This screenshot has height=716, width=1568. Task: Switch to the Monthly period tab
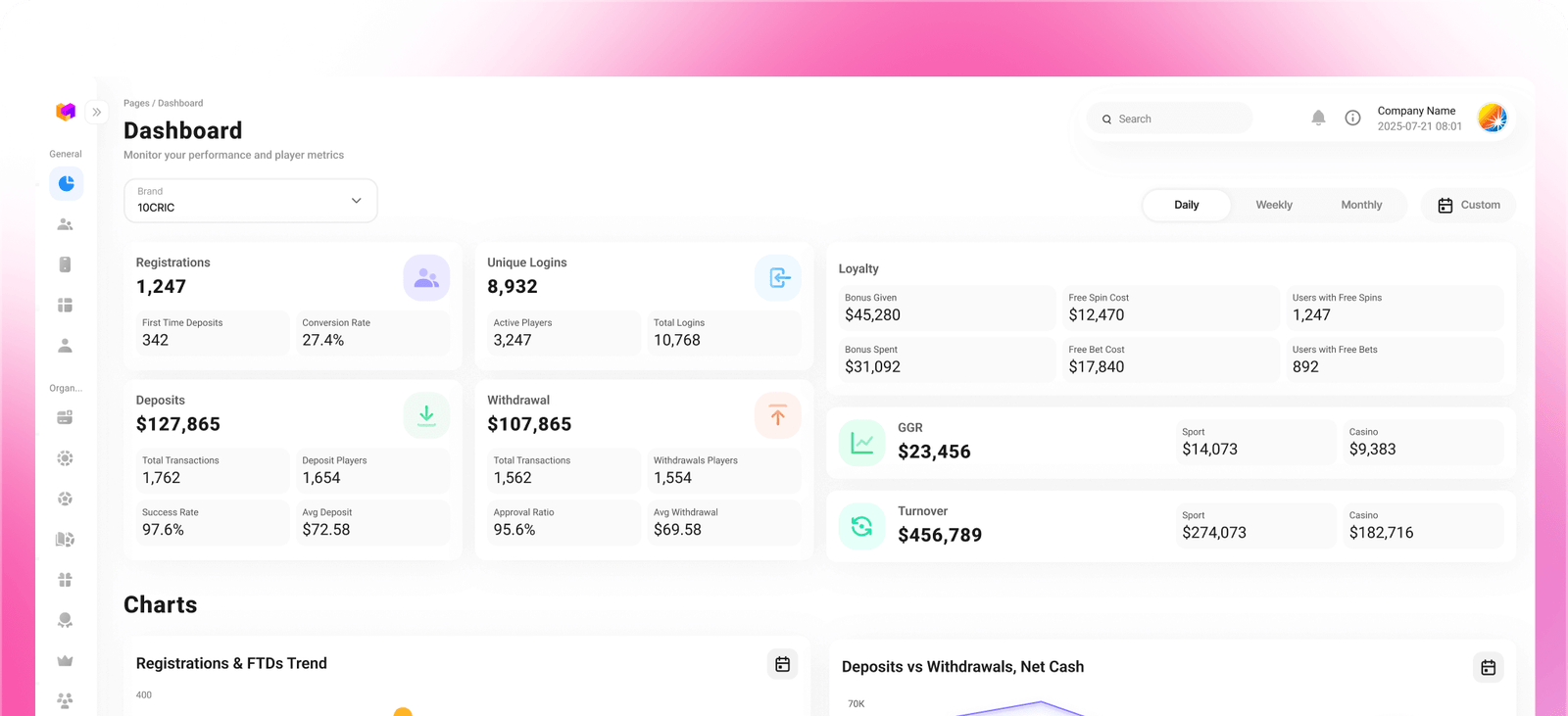[1361, 205]
